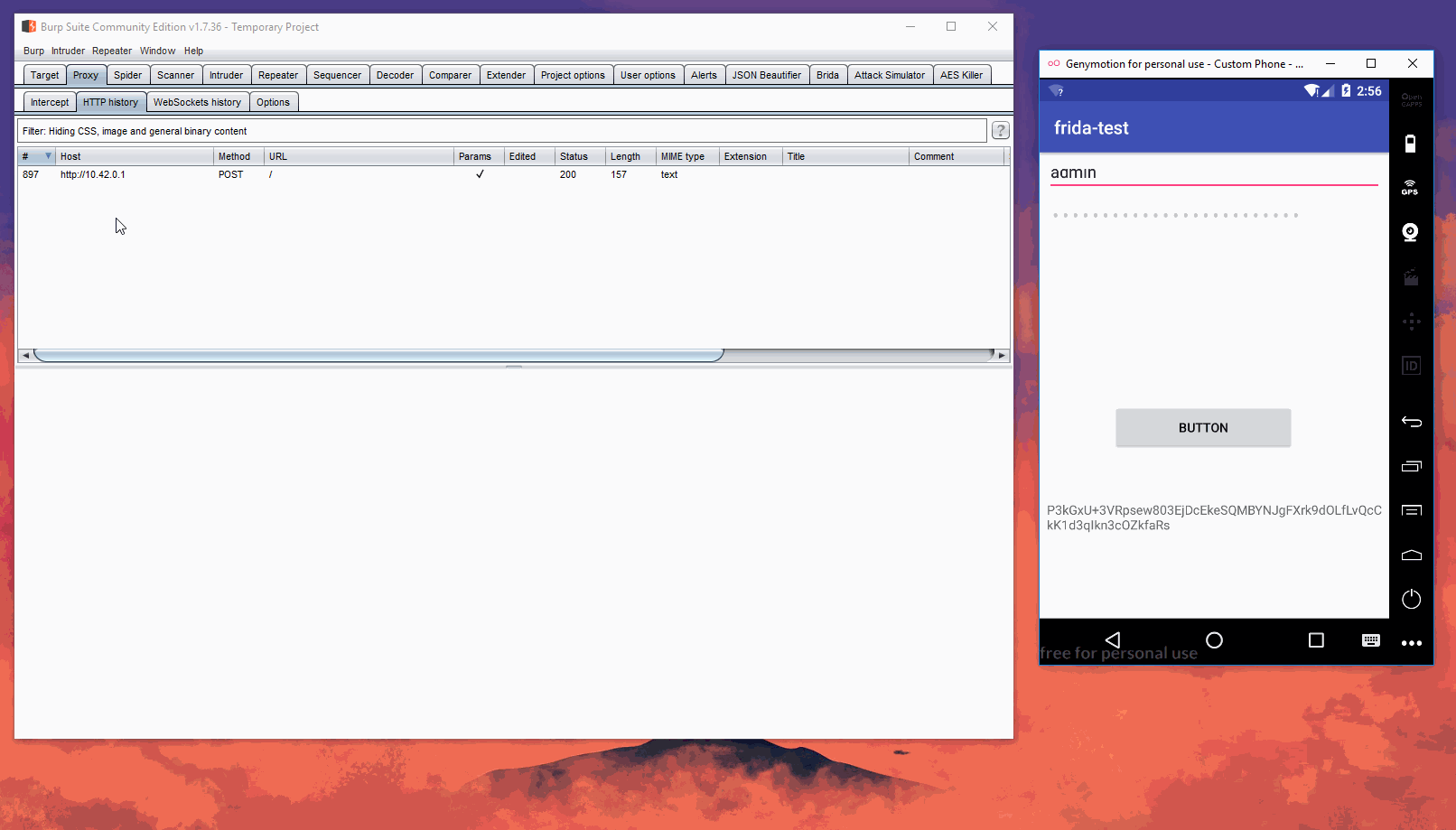Switch to the Target tab
This screenshot has height=830, width=1456.
(44, 75)
